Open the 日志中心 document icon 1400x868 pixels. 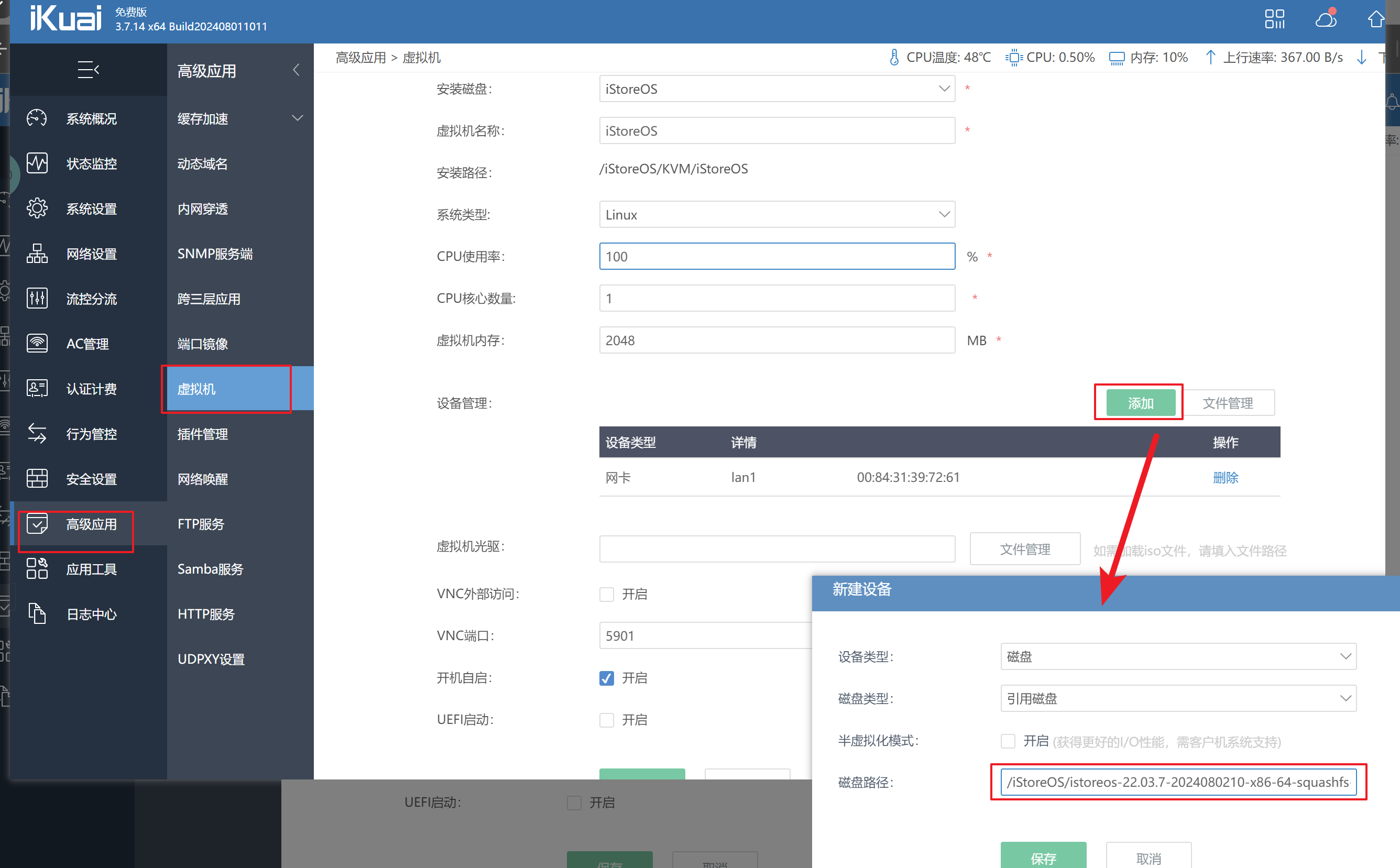[x=37, y=614]
